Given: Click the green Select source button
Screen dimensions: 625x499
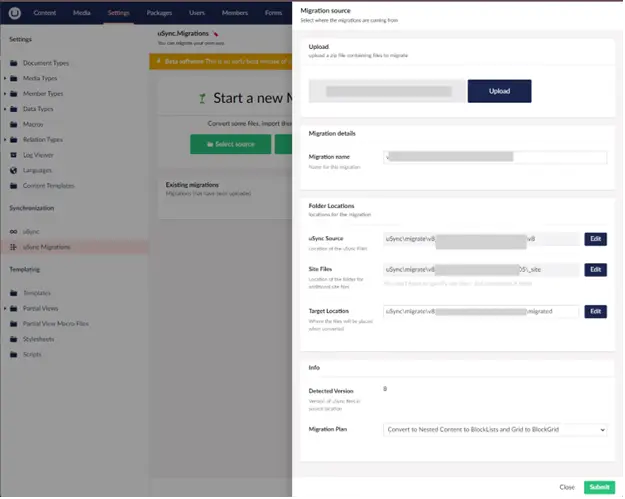Looking at the screenshot, I should [x=230, y=144].
